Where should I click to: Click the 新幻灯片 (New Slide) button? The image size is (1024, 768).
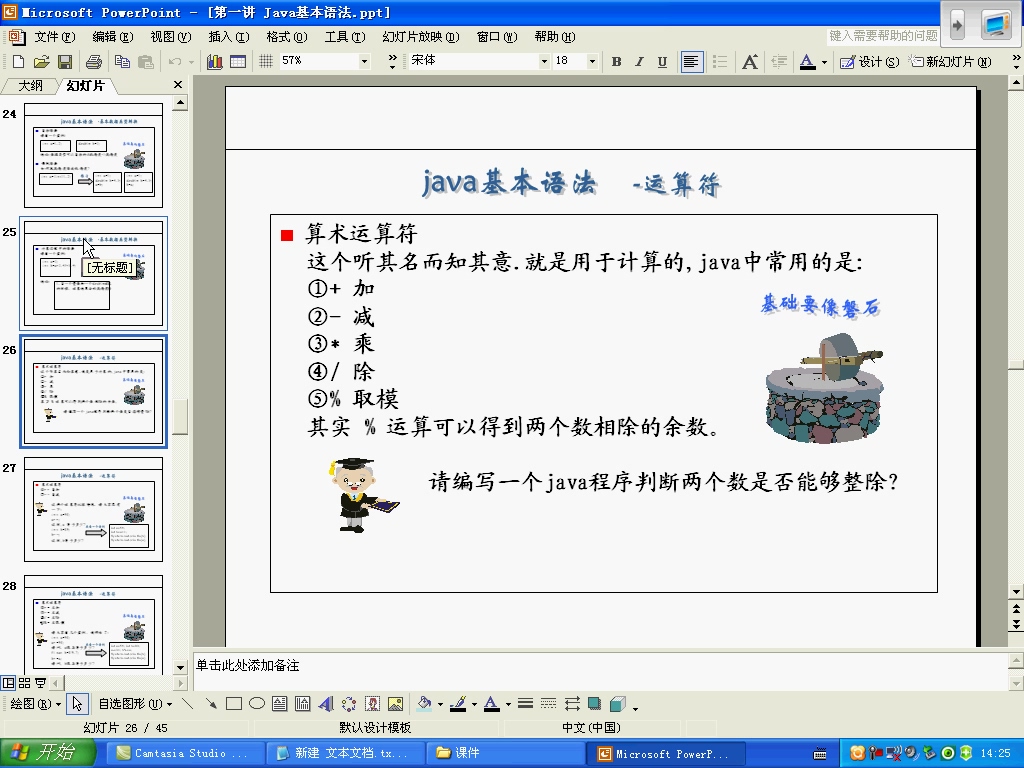coord(951,61)
